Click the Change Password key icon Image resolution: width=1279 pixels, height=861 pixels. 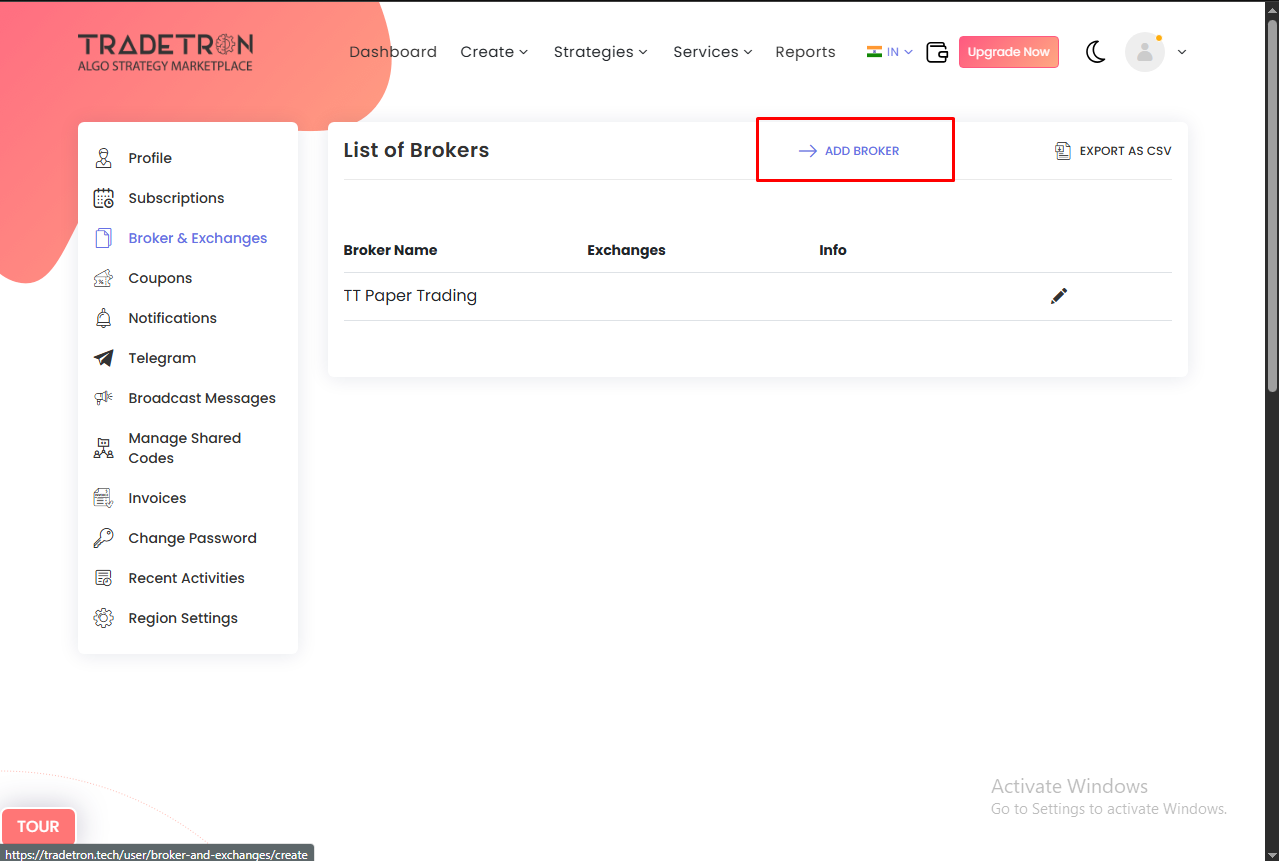coord(104,538)
